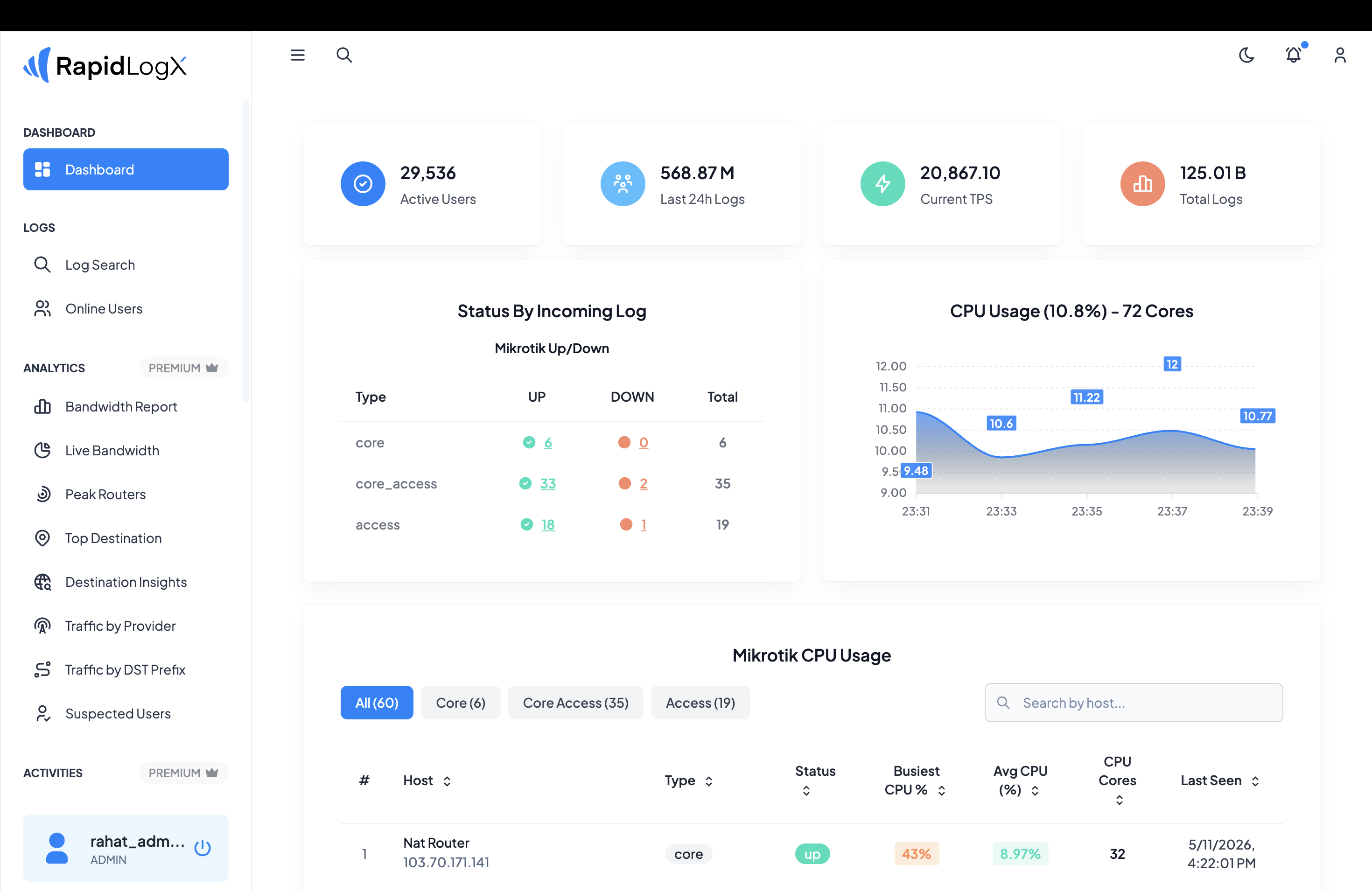Click the rahat_adm admin avatar
Image resolution: width=1372 pixels, height=892 pixels.
click(x=56, y=848)
